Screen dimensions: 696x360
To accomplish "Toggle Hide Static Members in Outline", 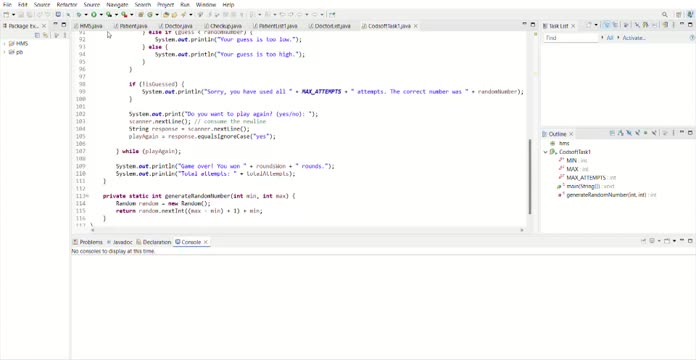I will click(637, 133).
